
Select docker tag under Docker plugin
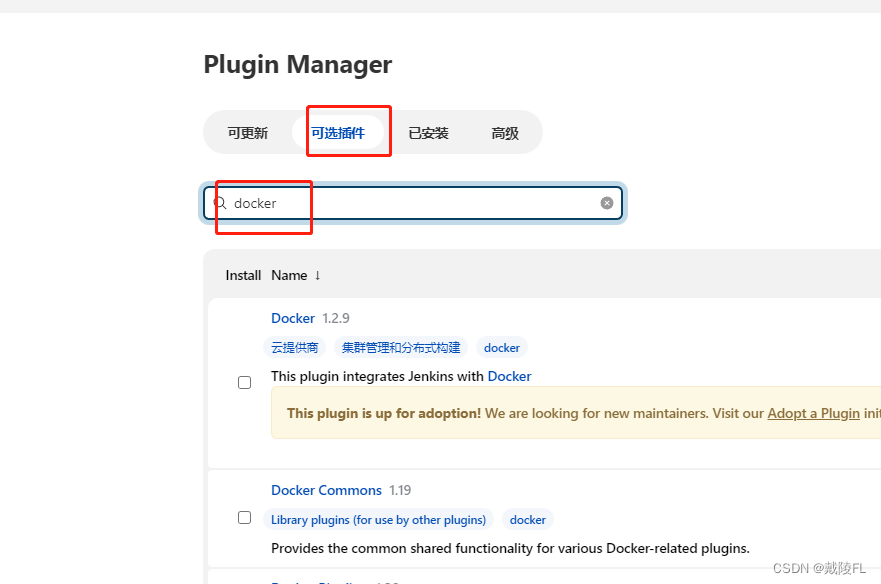point(501,348)
